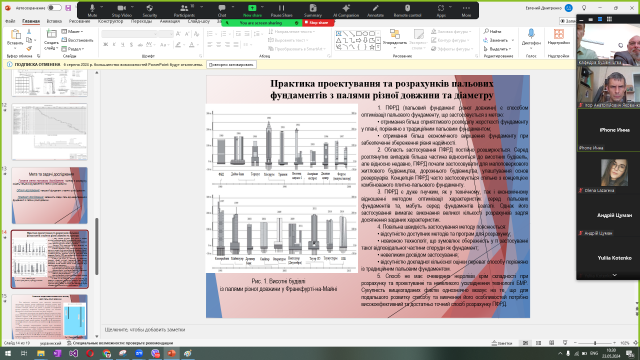The width and height of the screenshot is (640, 360).
Task: Click Format Painter brush icon
Action: [x=29, y=49]
